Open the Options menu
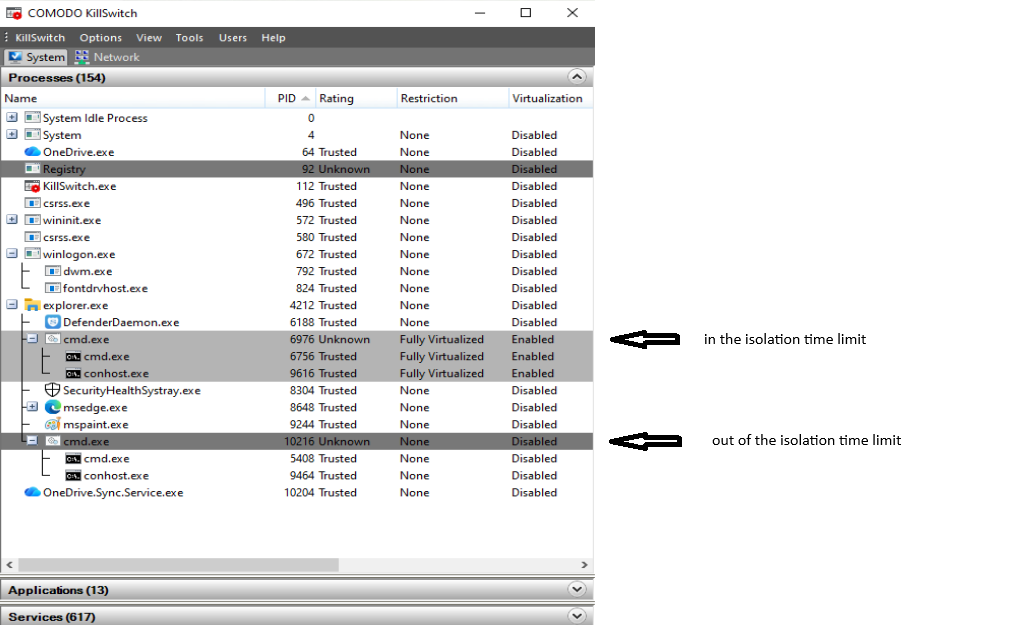The width and height of the screenshot is (1020, 625). coord(101,38)
